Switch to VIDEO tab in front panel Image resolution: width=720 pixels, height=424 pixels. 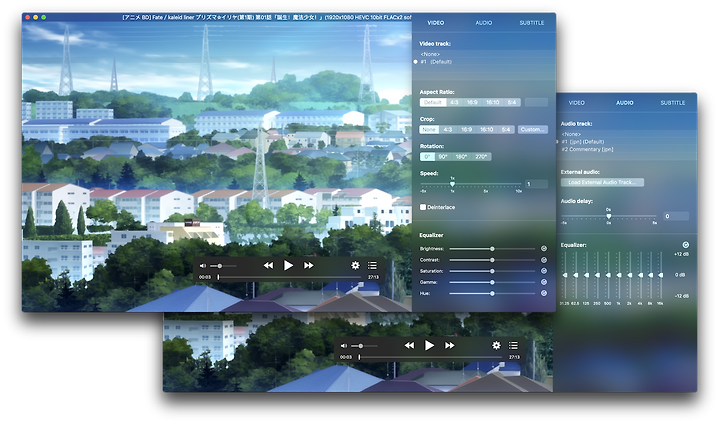435,23
